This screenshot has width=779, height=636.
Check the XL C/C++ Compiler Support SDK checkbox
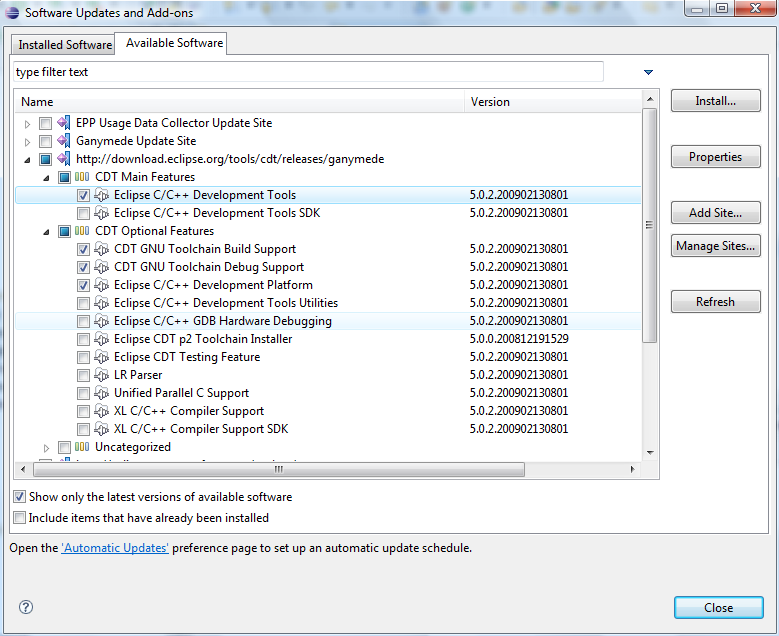tap(83, 429)
